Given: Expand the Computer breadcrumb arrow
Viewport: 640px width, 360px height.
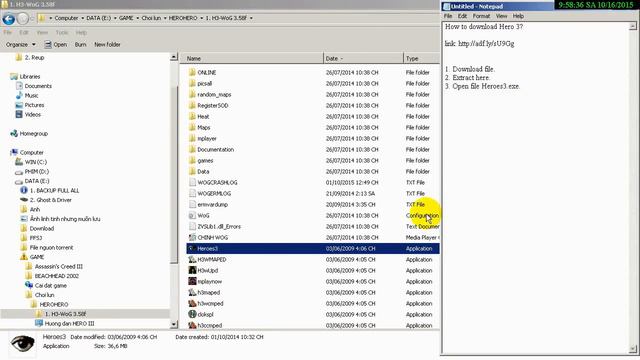Looking at the screenshot, I should 82,18.
